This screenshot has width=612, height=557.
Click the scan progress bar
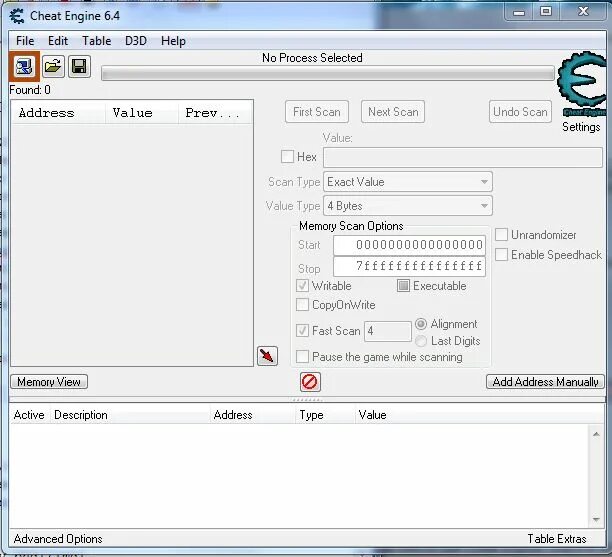tap(328, 73)
